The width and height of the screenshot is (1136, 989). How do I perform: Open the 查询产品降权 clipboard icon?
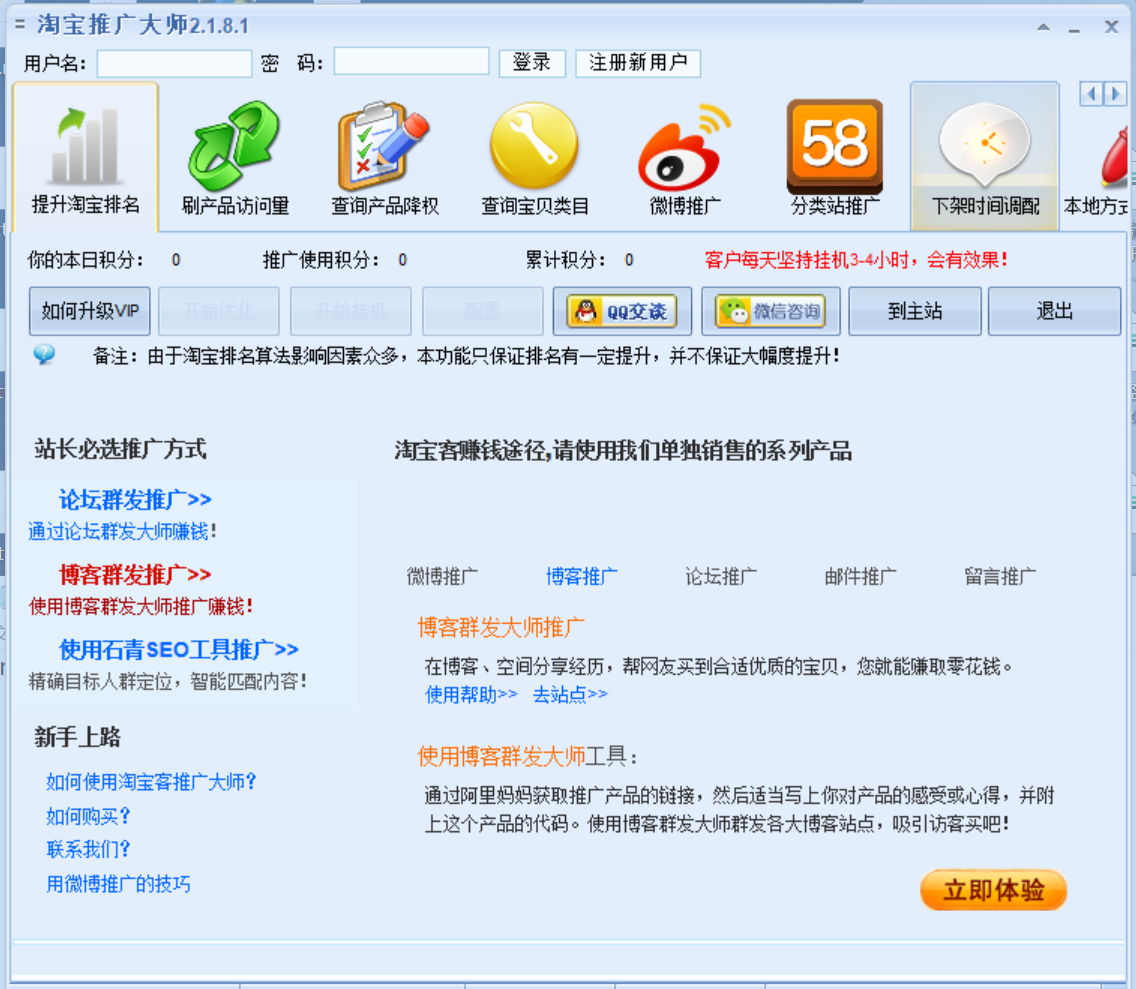(x=385, y=148)
